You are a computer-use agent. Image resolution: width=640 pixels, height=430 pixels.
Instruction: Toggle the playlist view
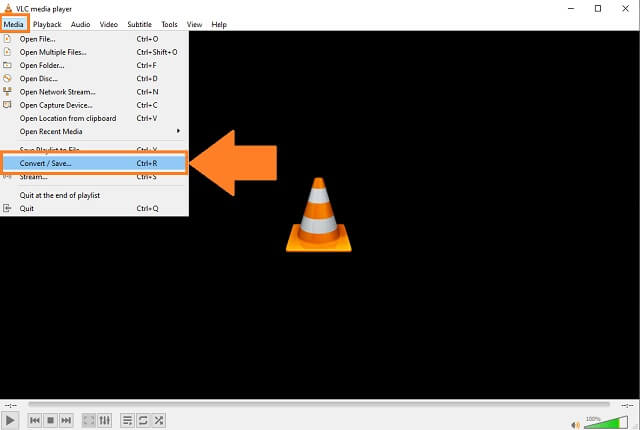(127, 420)
